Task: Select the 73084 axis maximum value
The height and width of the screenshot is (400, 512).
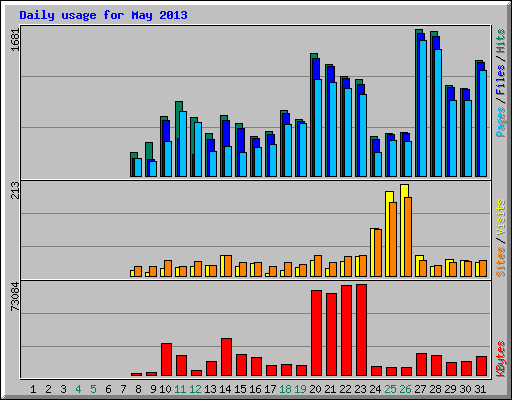Action: (x=15, y=297)
